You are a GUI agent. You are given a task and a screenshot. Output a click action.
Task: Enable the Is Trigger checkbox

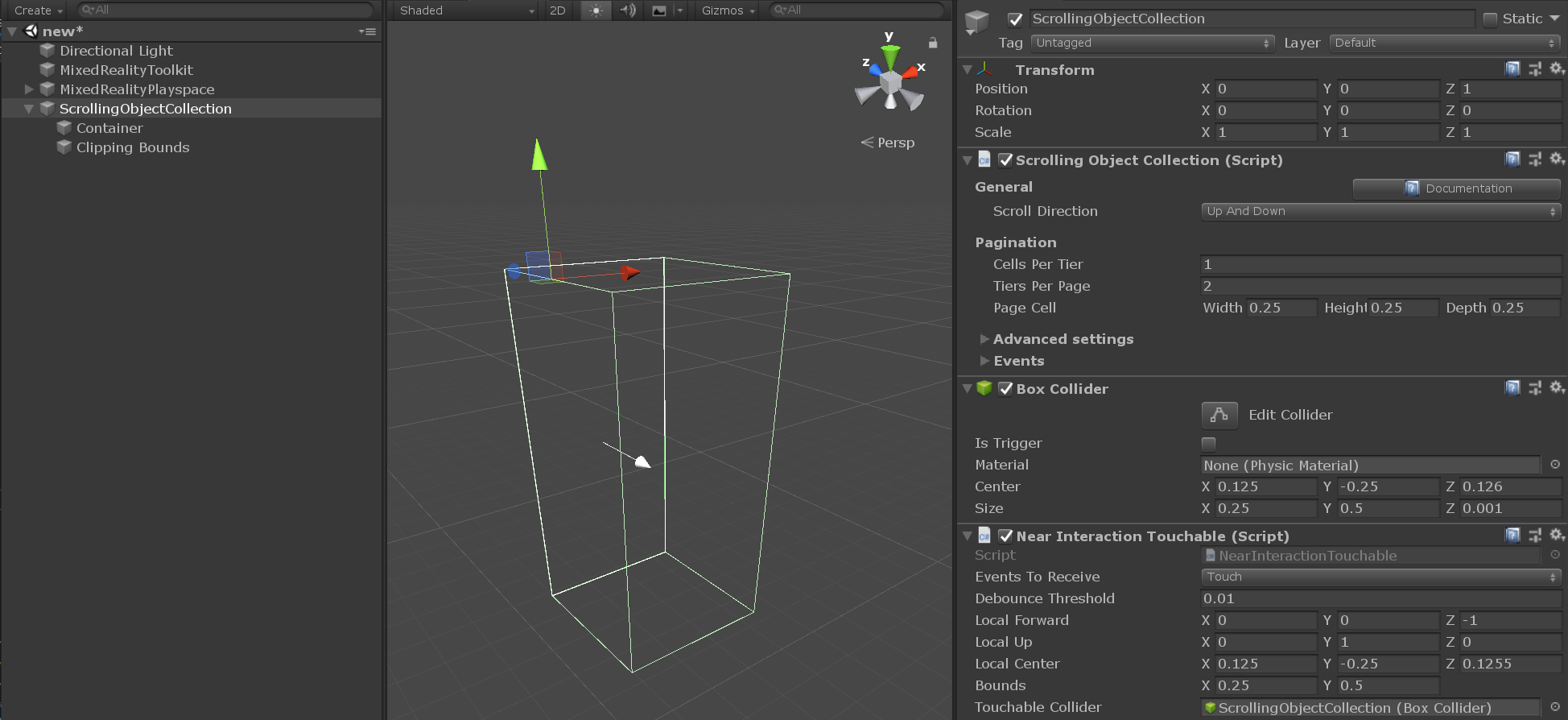[1208, 443]
